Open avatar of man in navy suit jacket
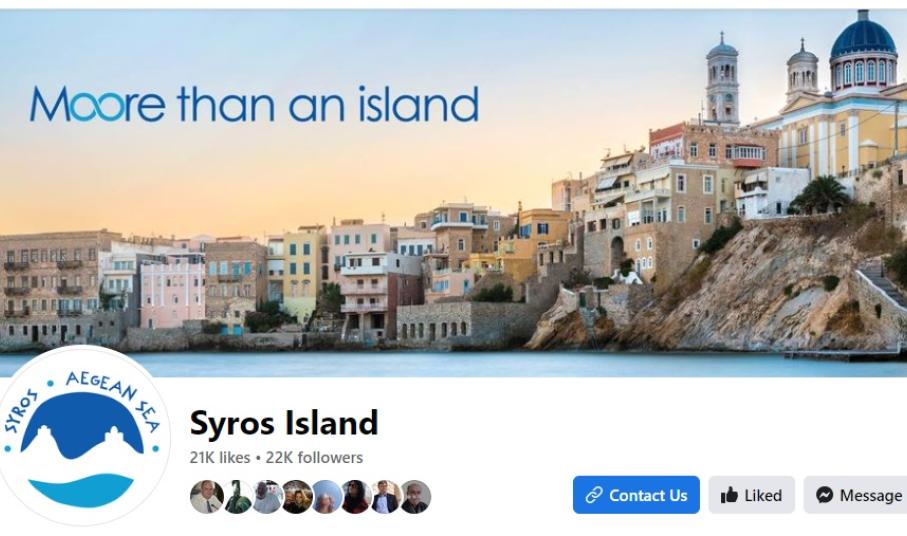 (386, 497)
